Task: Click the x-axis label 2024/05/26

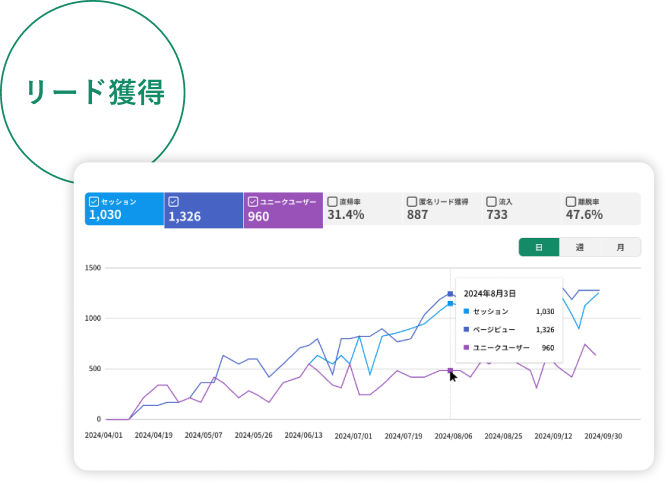Action: click(x=253, y=436)
